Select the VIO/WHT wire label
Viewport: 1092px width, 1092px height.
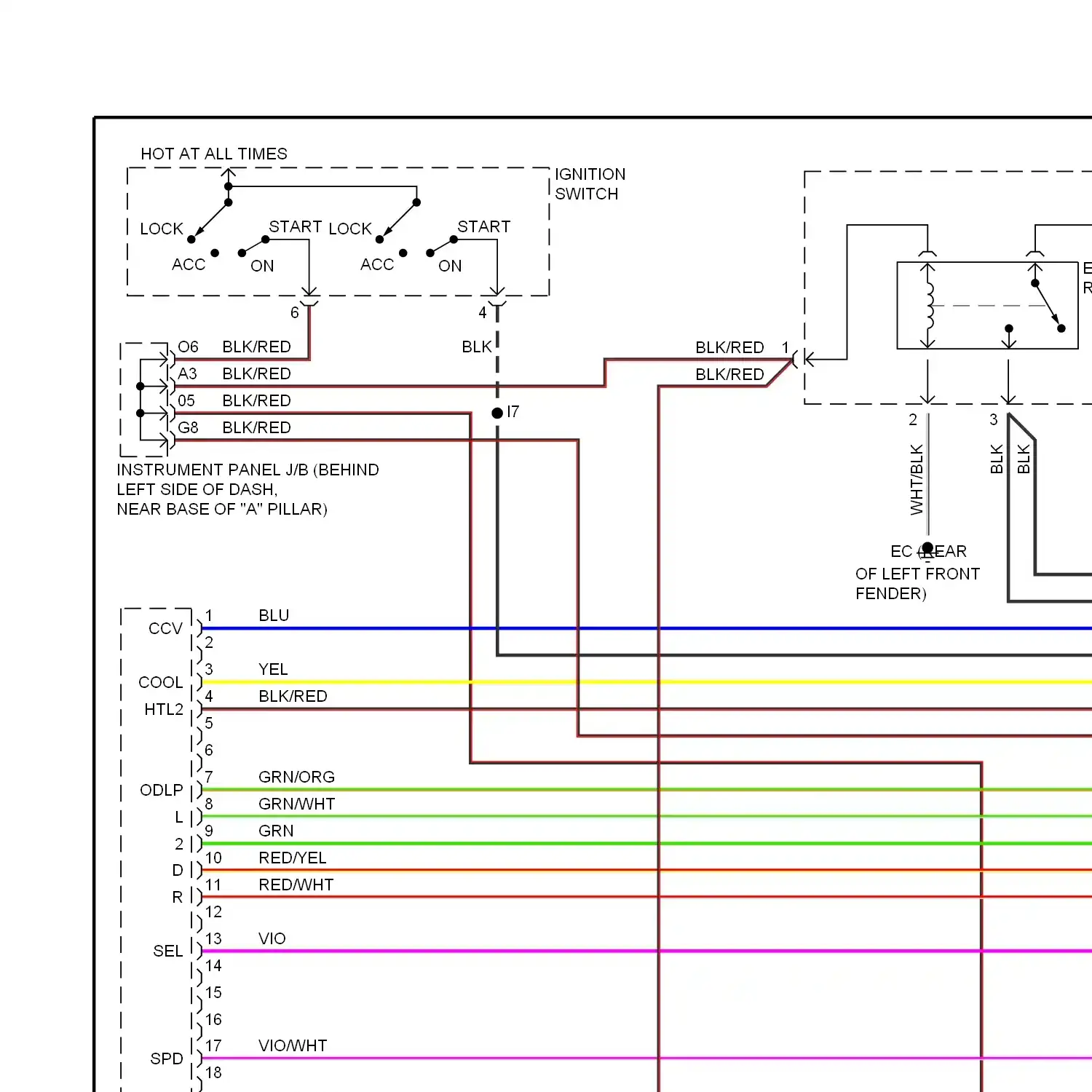[x=293, y=1045]
